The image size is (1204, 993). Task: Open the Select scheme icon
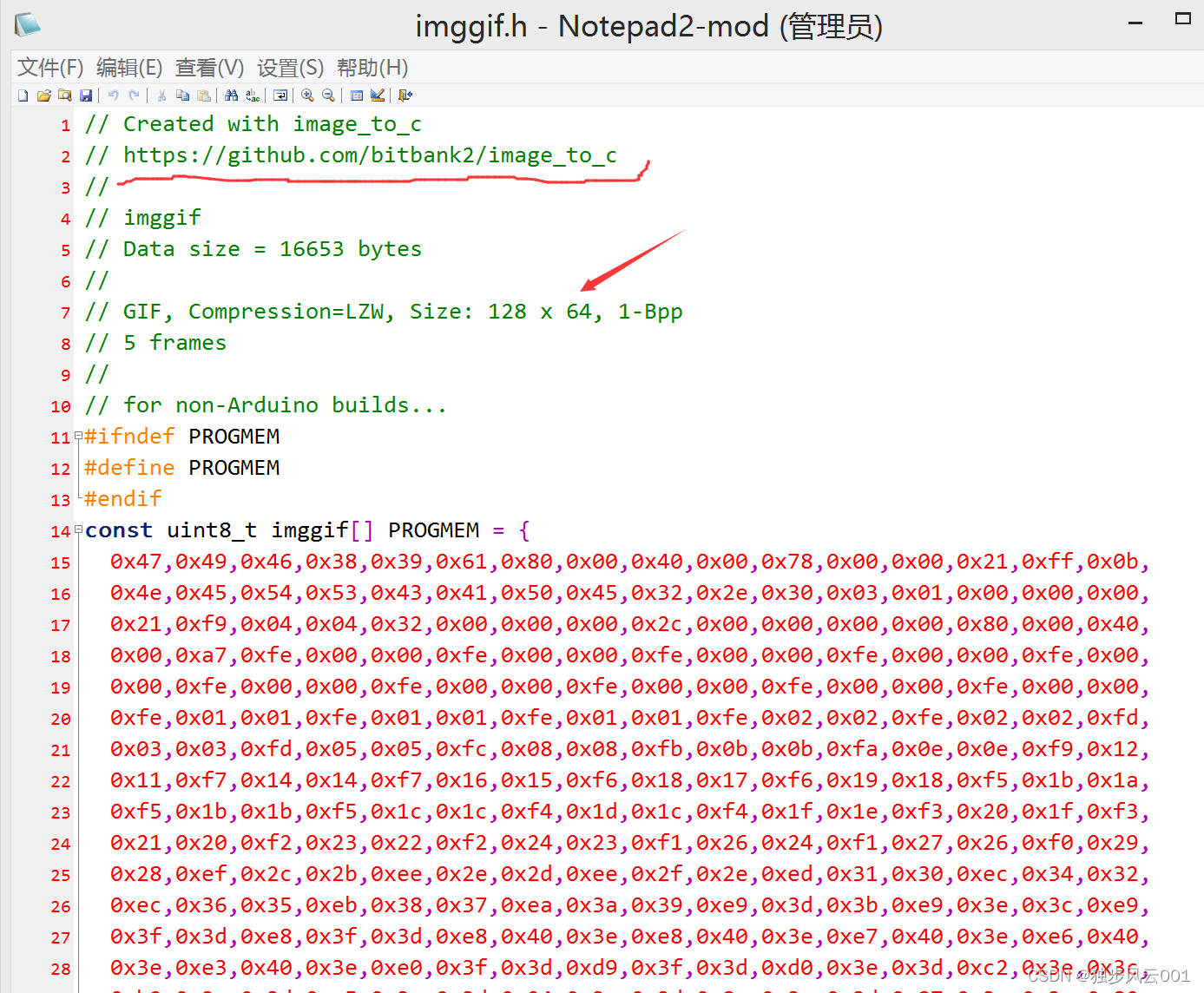357,95
